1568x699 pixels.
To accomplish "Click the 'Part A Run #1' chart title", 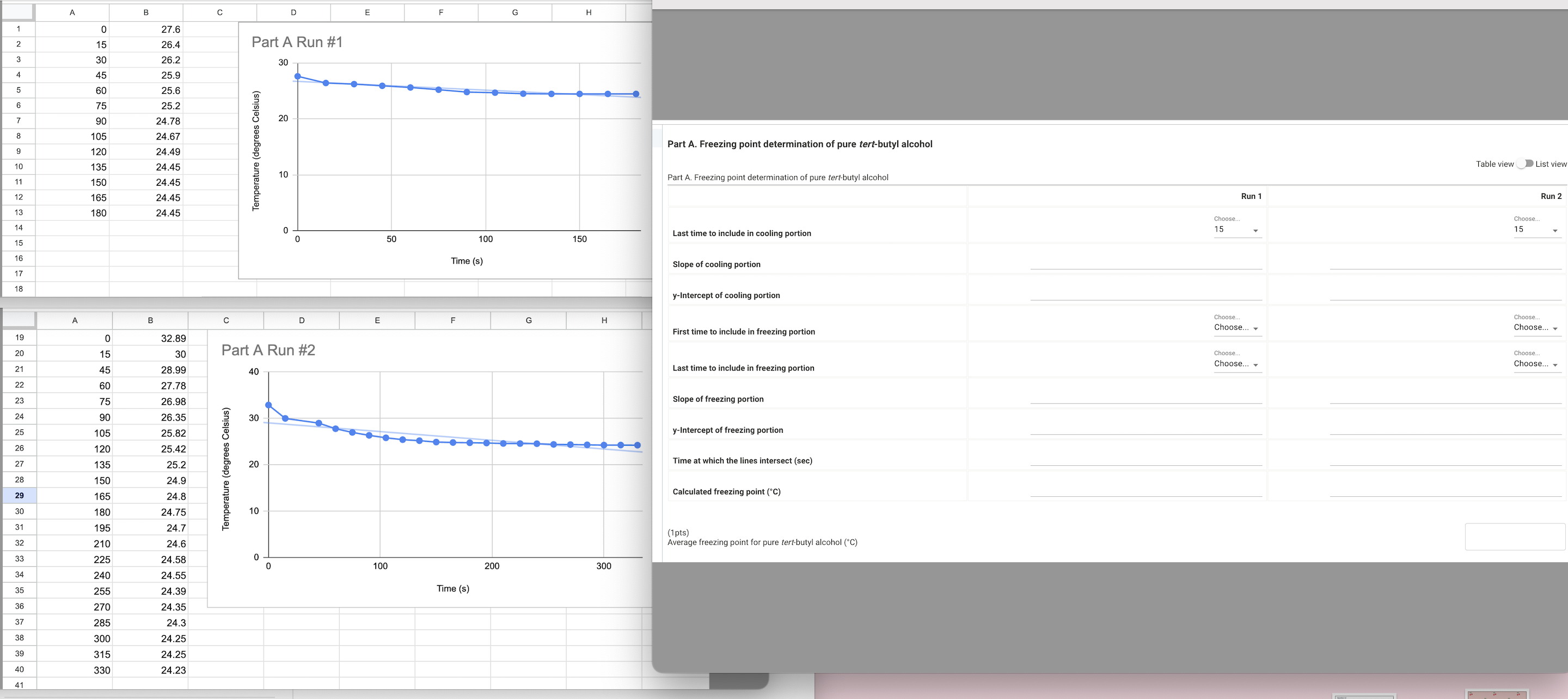I will (297, 42).
